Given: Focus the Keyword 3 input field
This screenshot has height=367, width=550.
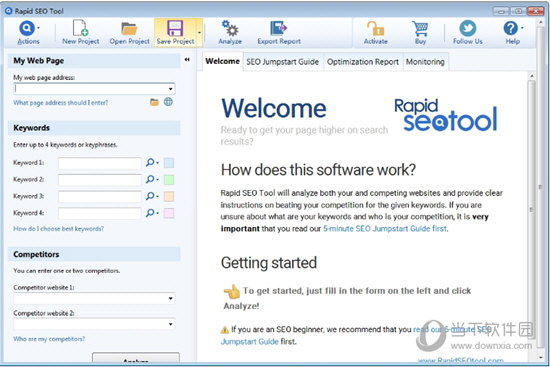Looking at the screenshot, I should click(100, 196).
